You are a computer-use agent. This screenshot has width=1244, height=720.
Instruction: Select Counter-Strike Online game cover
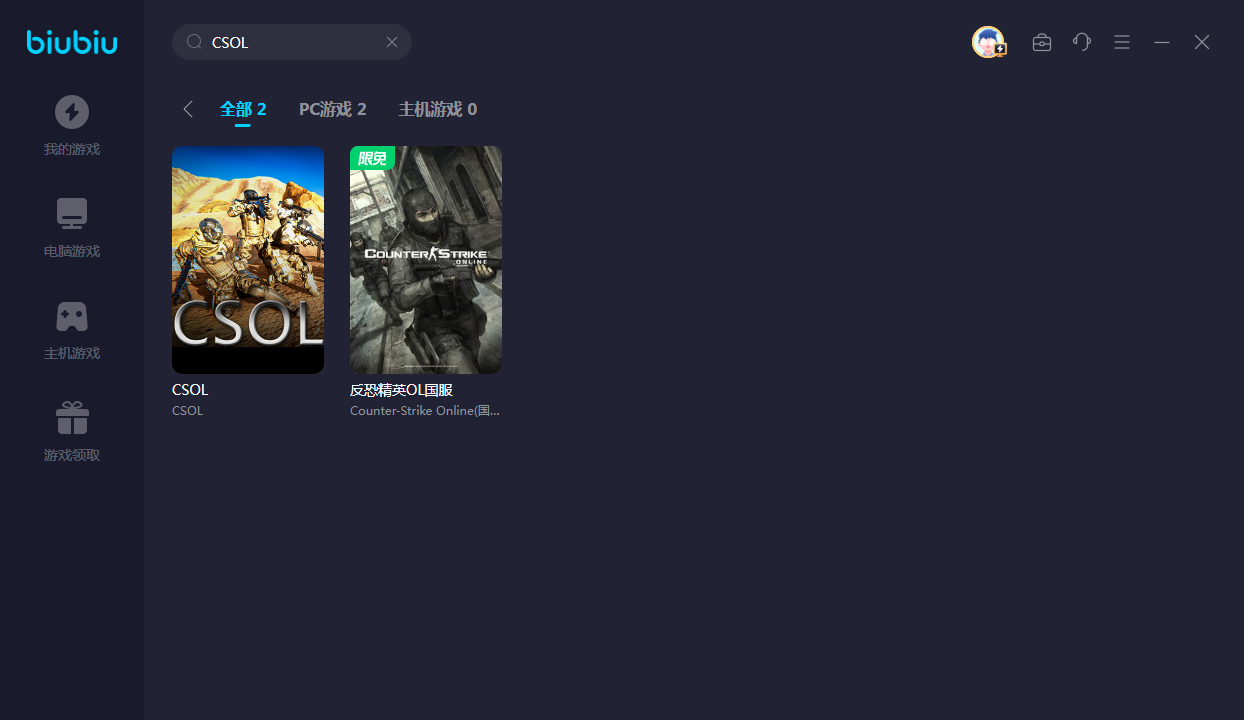(426, 260)
